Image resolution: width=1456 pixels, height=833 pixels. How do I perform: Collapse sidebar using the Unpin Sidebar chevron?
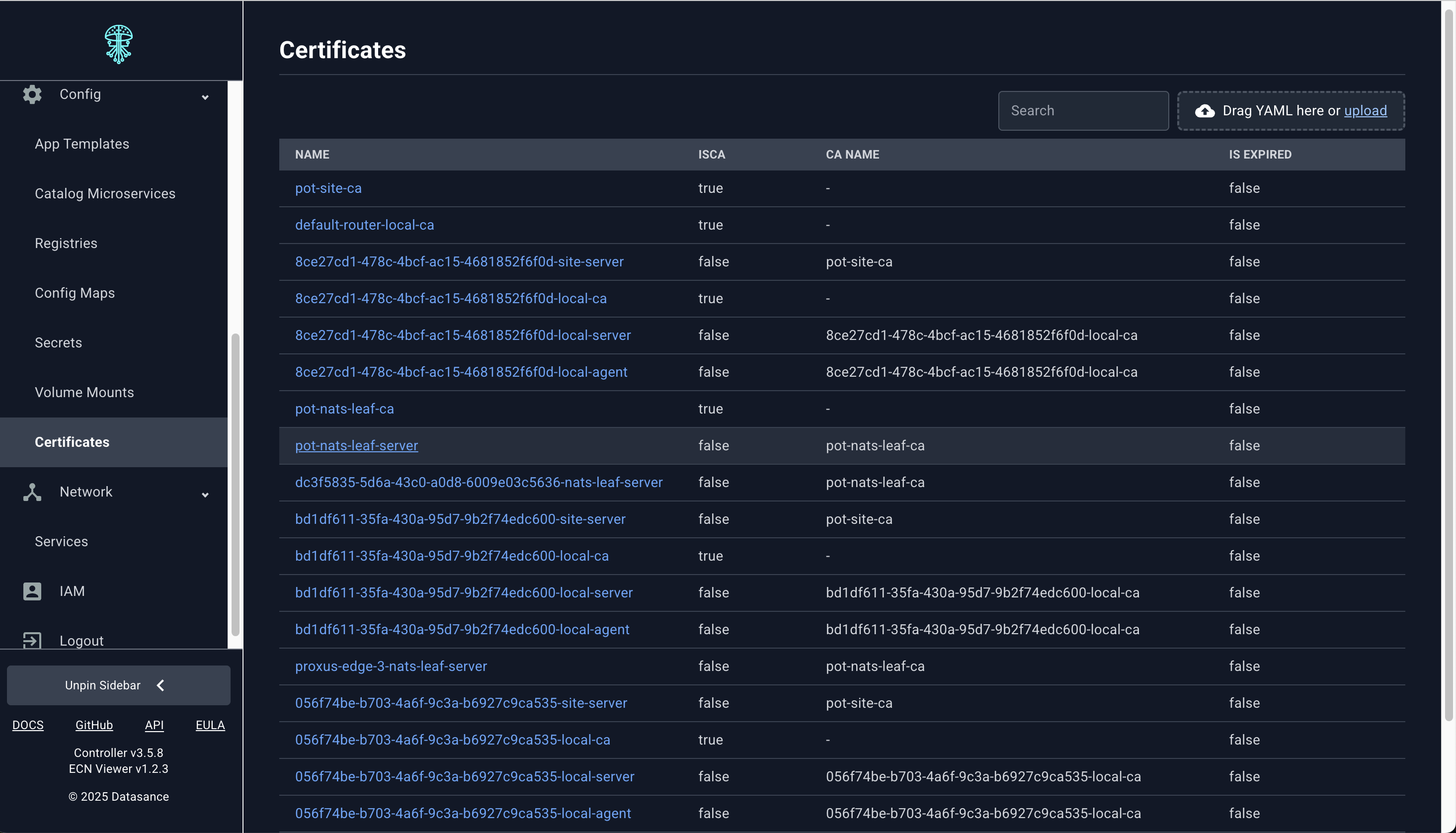(x=161, y=685)
